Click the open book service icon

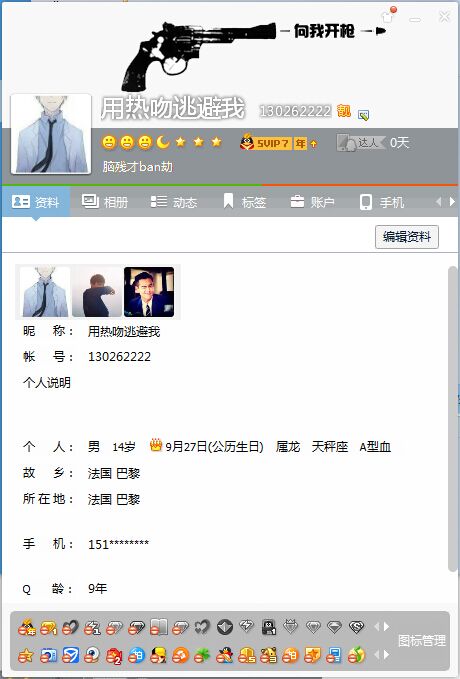(x=159, y=627)
